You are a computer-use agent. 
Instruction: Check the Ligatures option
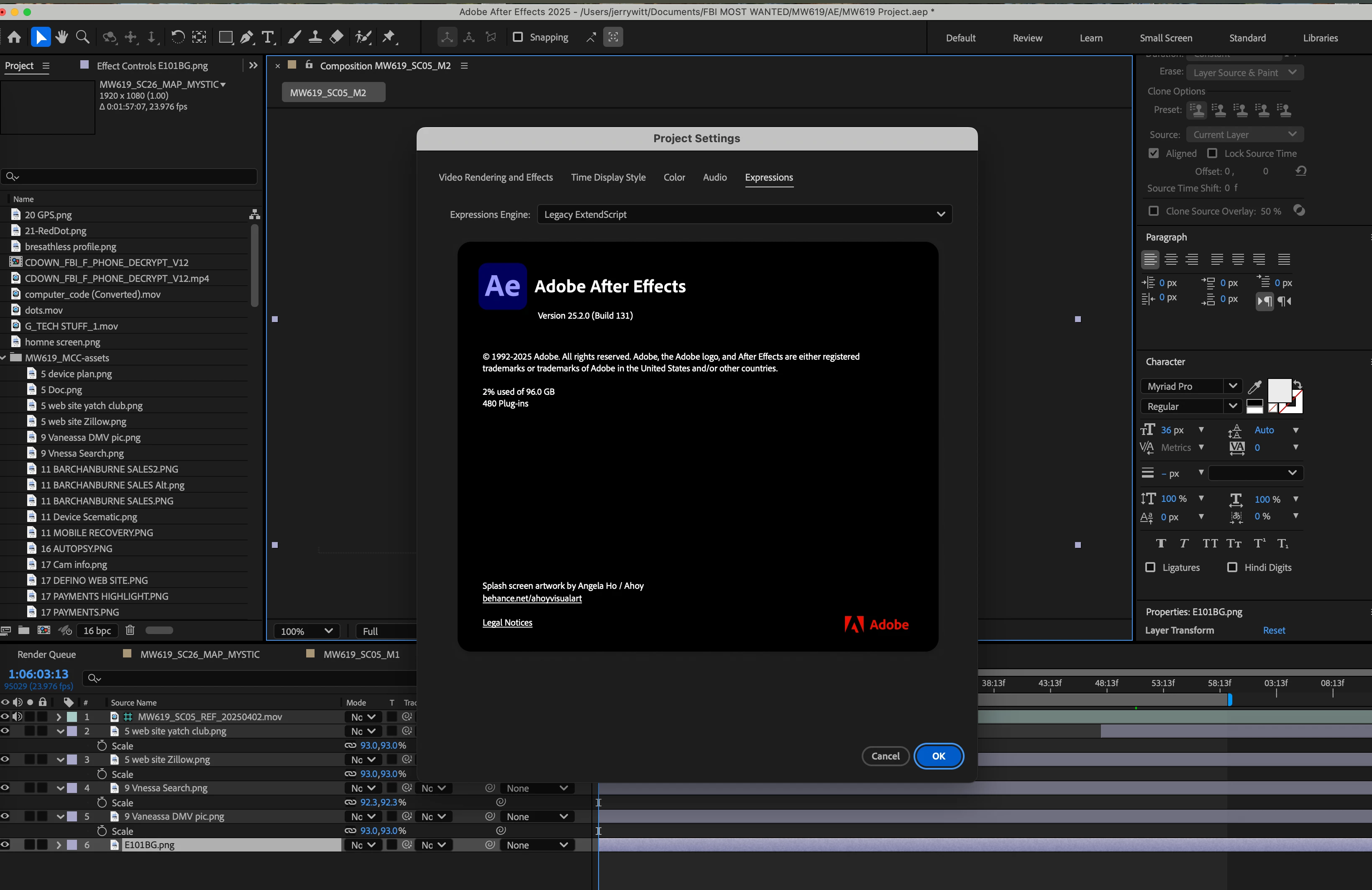(1150, 567)
